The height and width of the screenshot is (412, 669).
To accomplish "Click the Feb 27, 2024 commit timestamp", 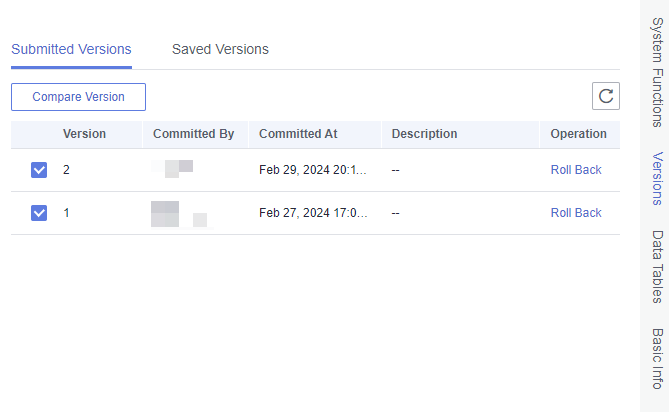I will coord(313,213).
